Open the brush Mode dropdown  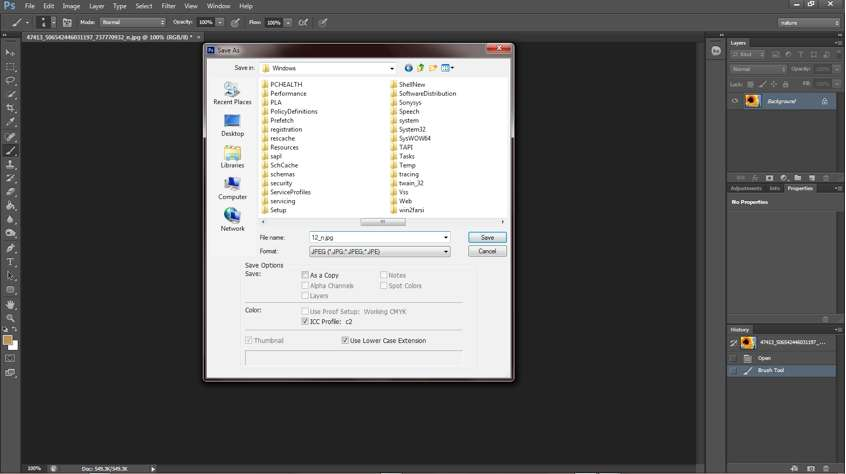point(133,23)
